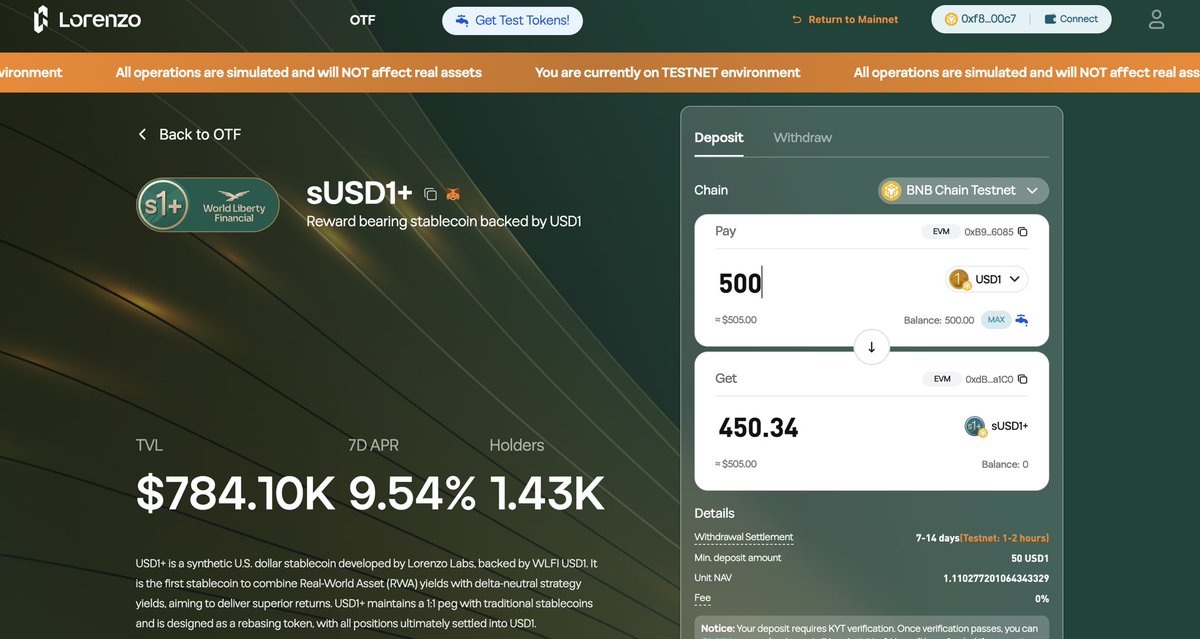Go Back to OTF

189,134
